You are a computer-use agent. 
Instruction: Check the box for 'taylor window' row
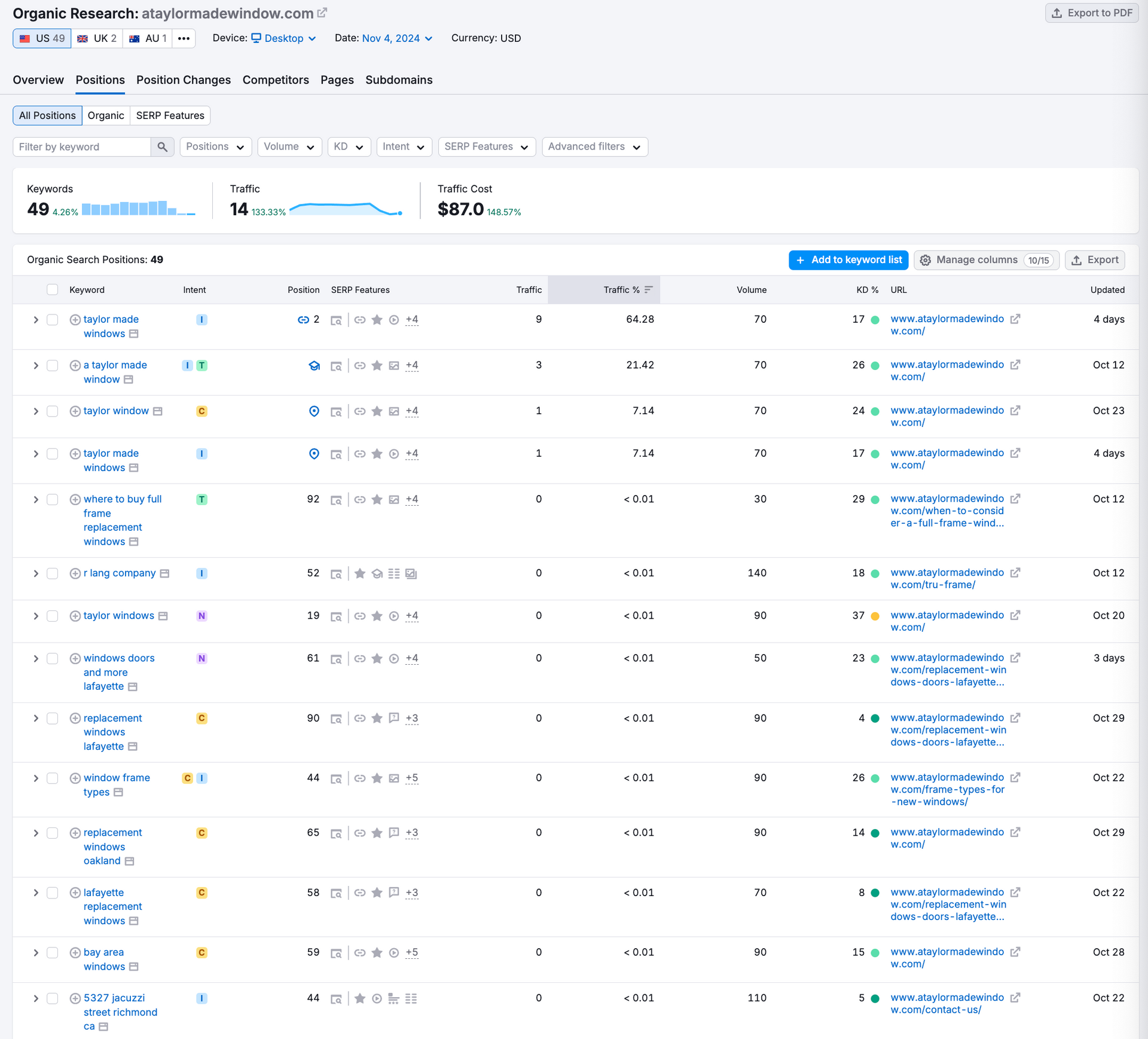pos(53,411)
